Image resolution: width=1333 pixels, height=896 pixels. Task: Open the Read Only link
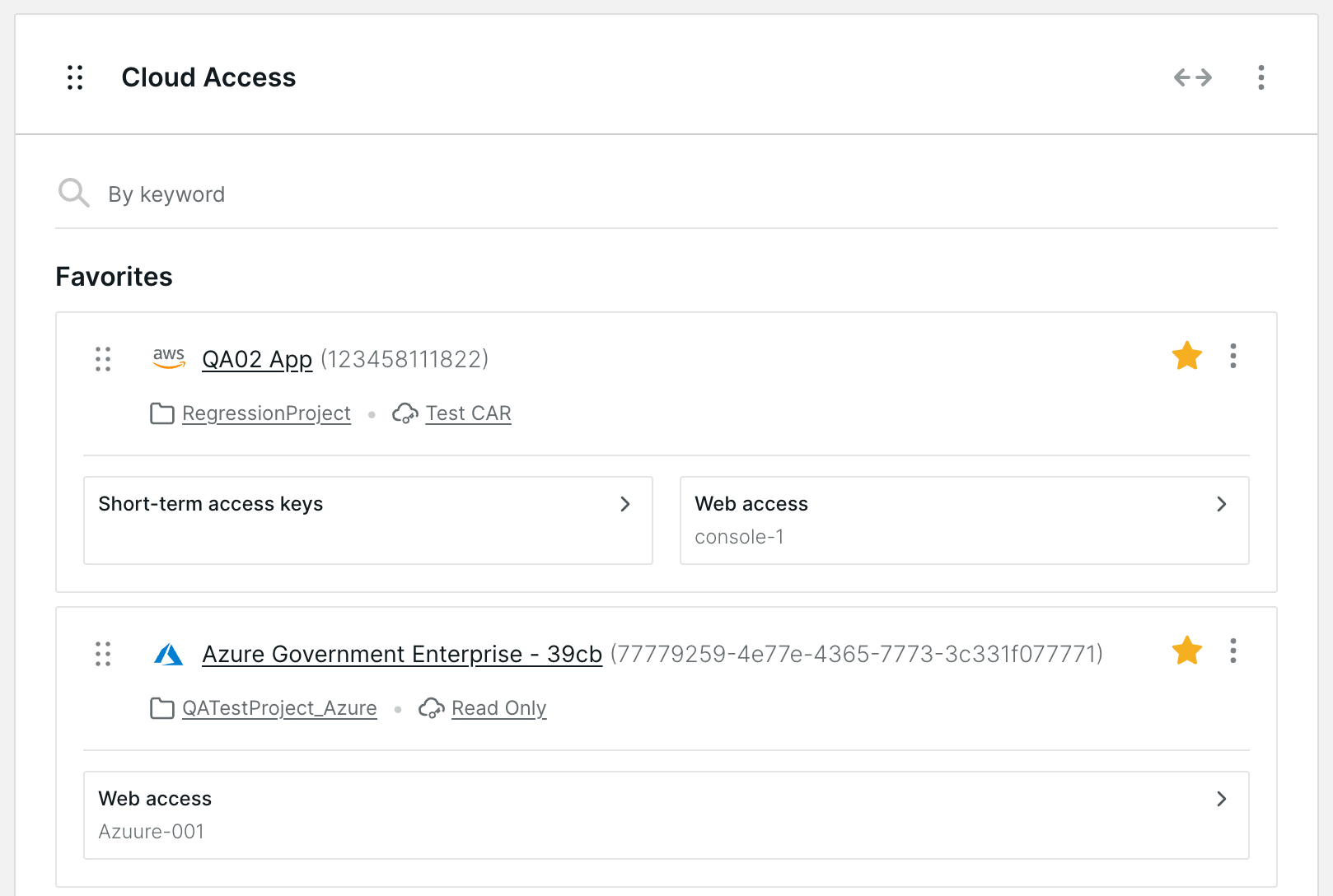[x=499, y=708]
